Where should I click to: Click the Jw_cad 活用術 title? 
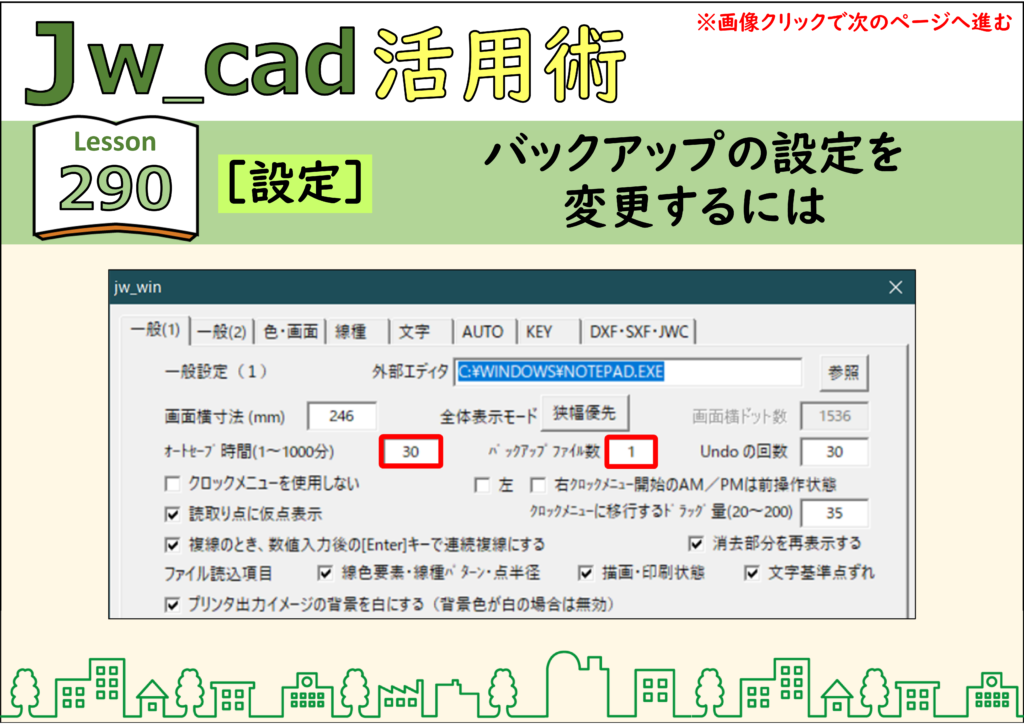coord(325,63)
